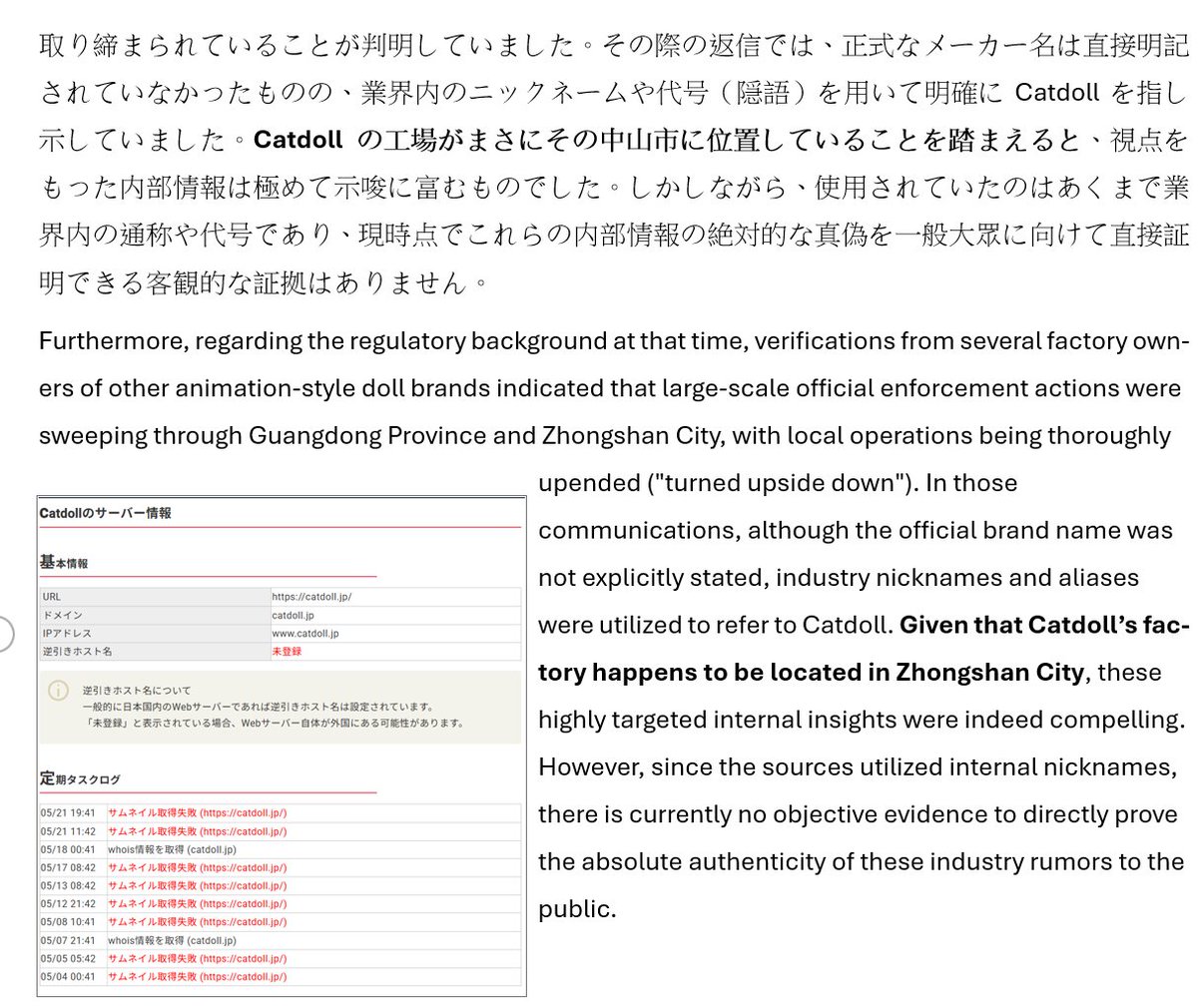Screen dimensions: 1198x1008
Task: Click the 05/17 08:42 log entry
Action: point(281,867)
